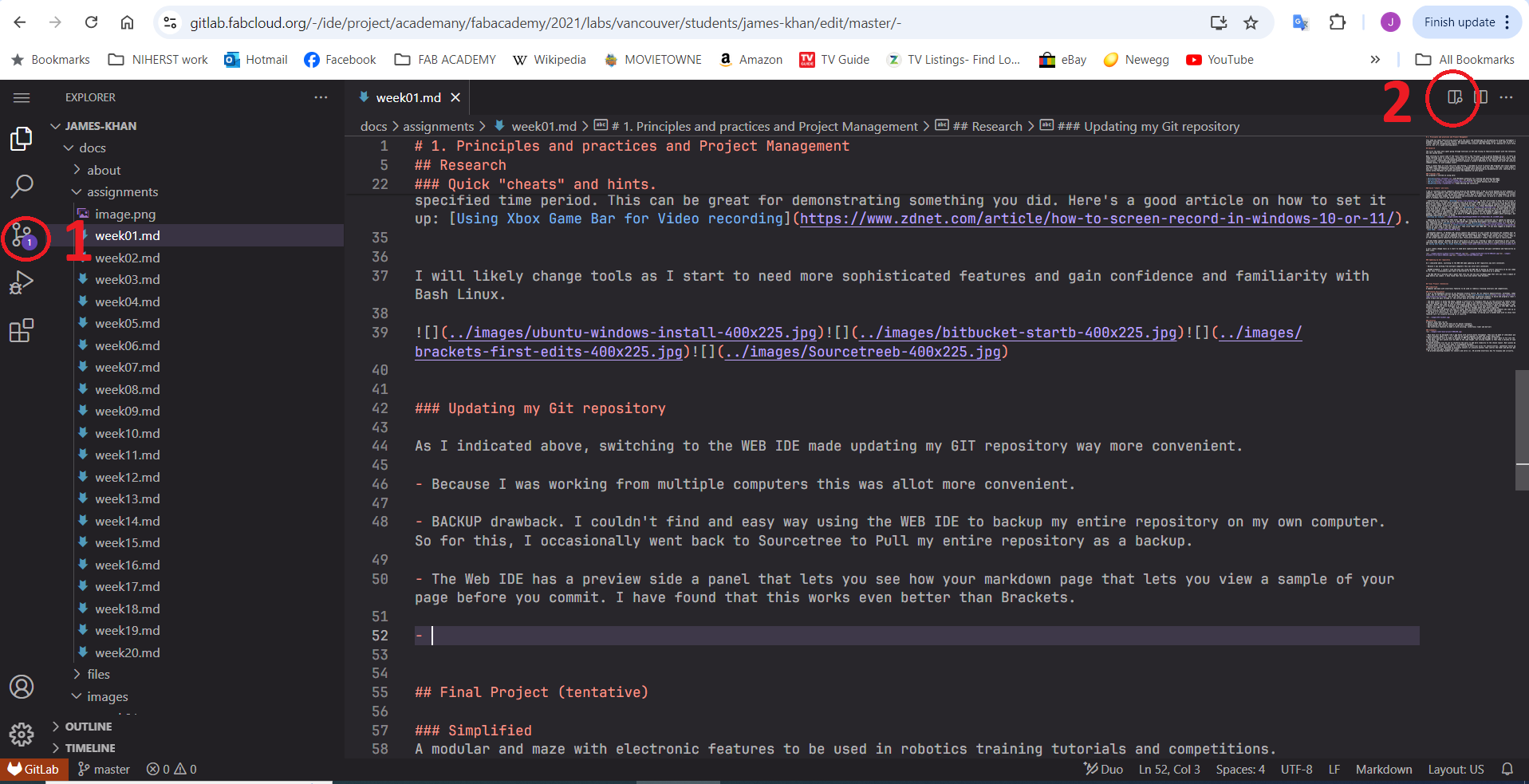Install app icon in address bar
Screen dimensions: 1529x784
[x=1219, y=22]
